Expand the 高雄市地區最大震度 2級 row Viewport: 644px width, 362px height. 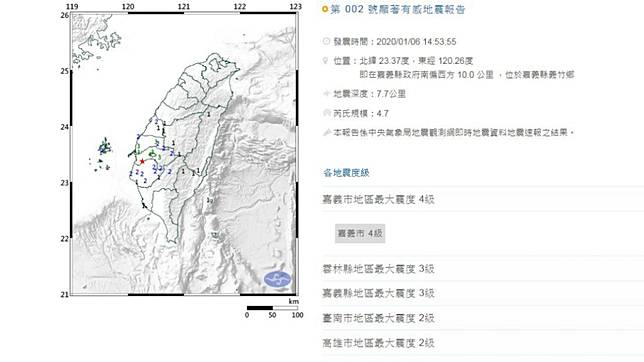pos(483,343)
